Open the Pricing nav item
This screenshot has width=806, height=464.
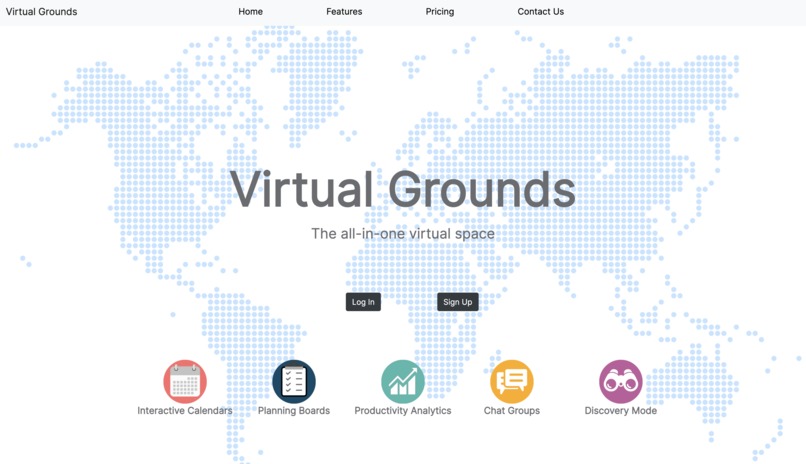[x=439, y=11]
